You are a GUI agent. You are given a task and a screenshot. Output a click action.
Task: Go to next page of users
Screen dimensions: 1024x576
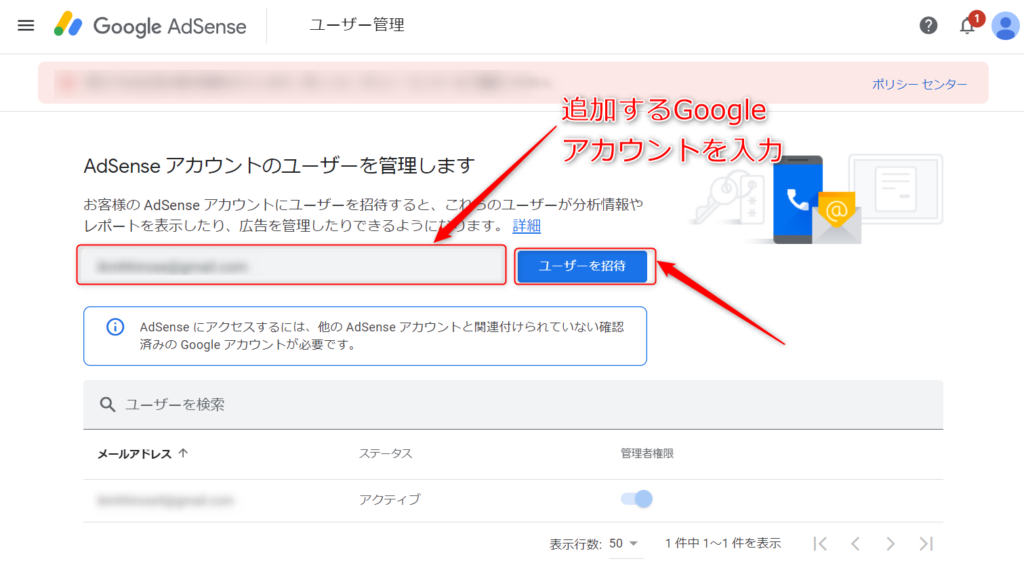[890, 543]
